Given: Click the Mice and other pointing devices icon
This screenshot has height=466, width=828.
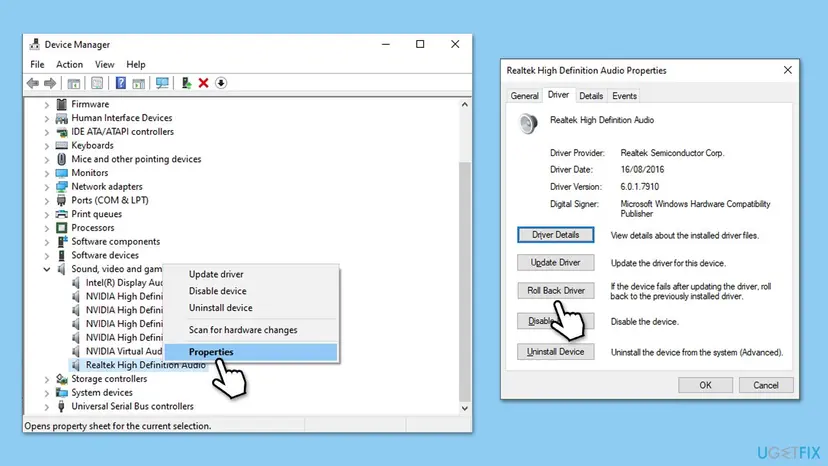Looking at the screenshot, I should tap(62, 159).
